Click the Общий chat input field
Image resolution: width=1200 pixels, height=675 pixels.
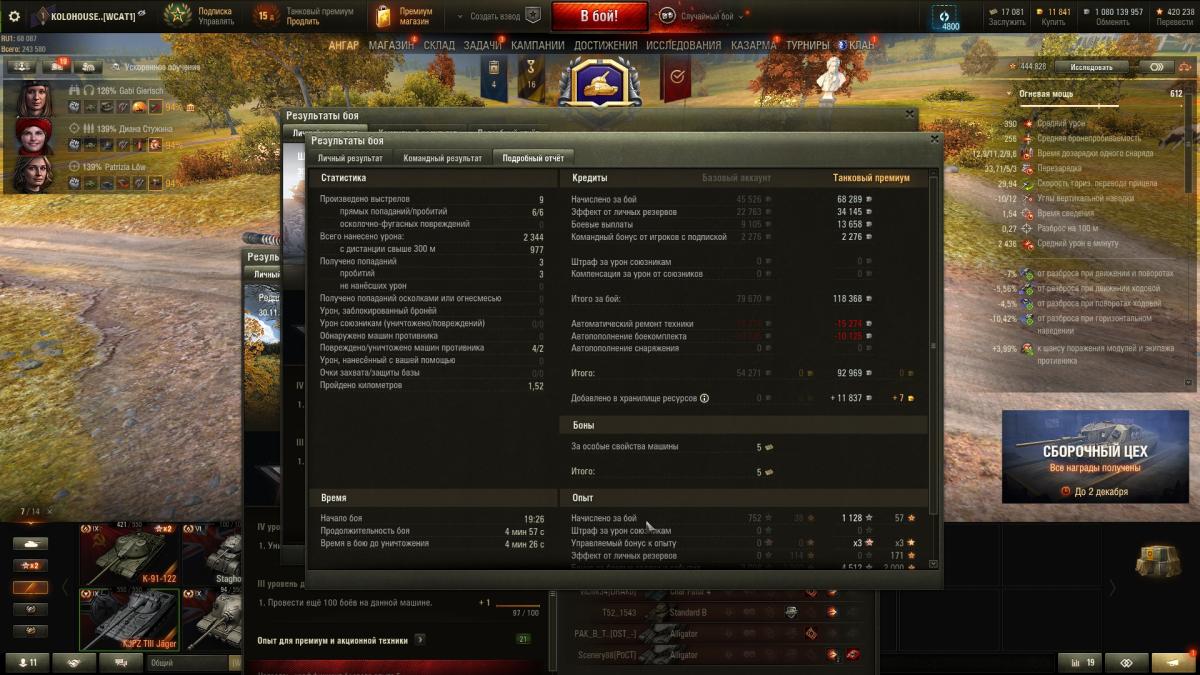click(188, 663)
